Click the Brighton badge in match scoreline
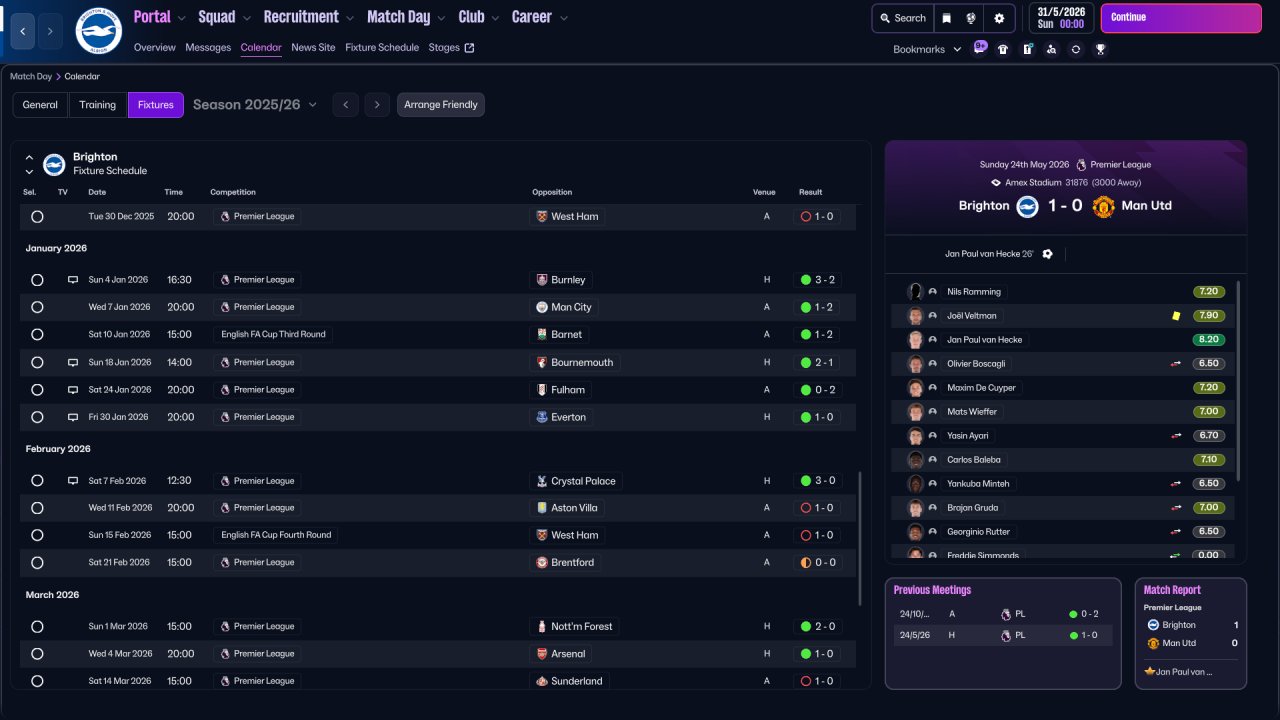The height and width of the screenshot is (720, 1280). coord(1028,206)
